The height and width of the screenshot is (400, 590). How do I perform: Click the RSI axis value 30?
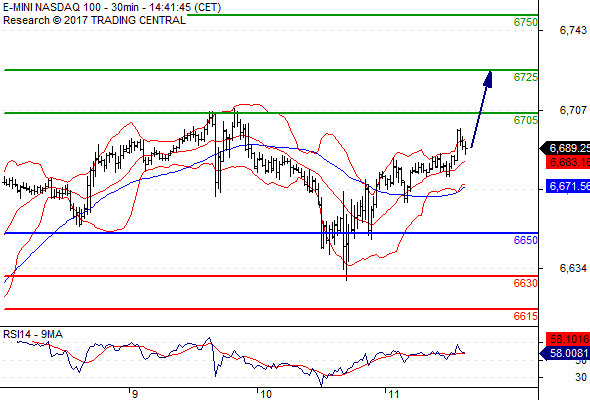point(581,377)
